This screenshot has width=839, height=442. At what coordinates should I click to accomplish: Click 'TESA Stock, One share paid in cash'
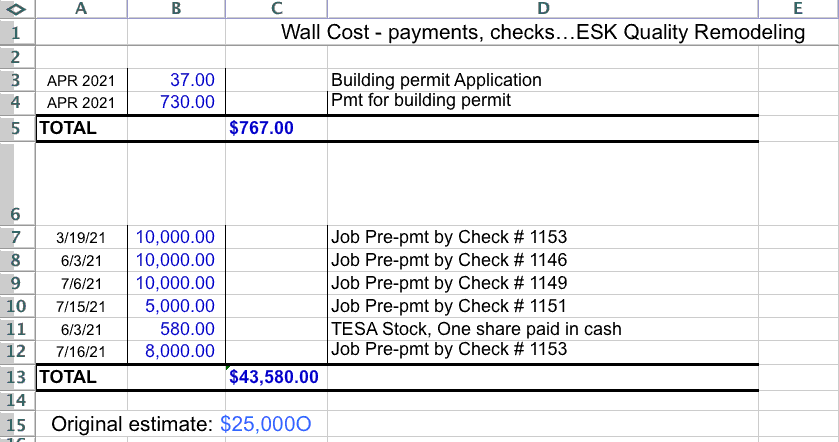click(x=543, y=329)
